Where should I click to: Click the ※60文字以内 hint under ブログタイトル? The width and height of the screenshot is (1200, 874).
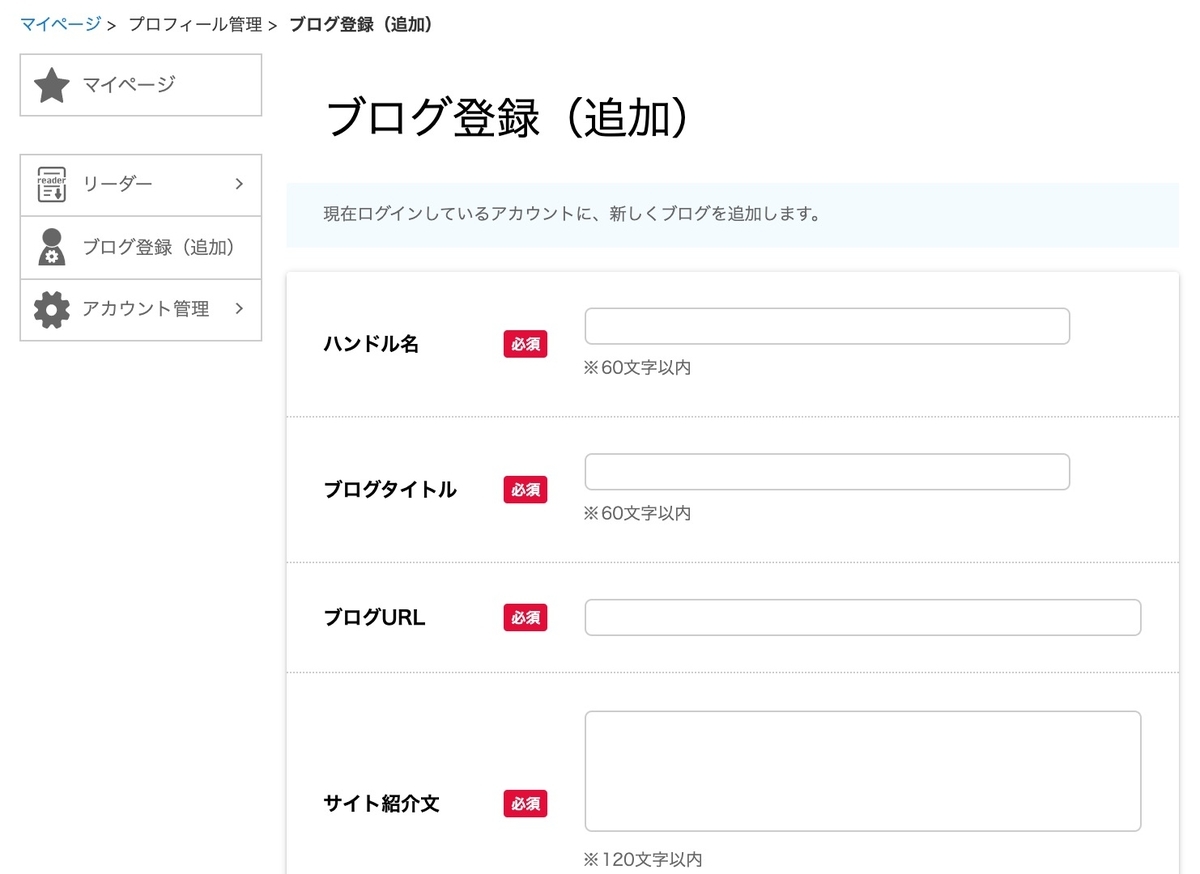[637, 513]
